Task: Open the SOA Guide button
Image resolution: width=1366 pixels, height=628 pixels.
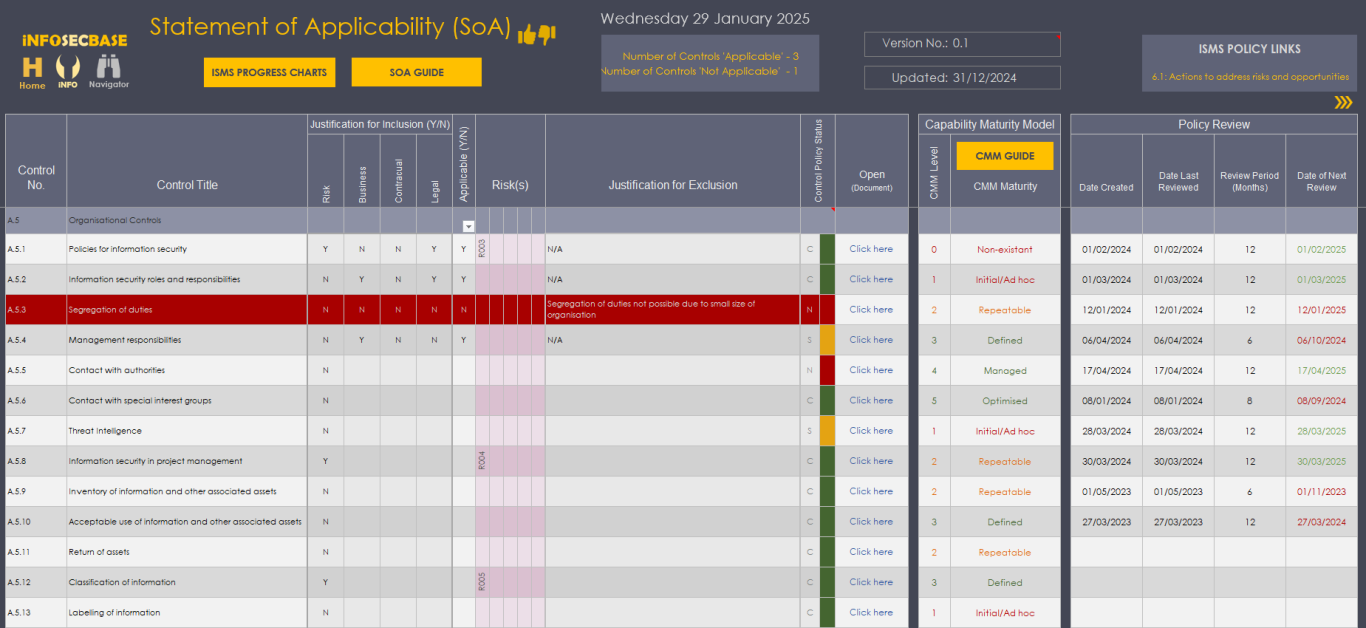Action: [x=416, y=72]
